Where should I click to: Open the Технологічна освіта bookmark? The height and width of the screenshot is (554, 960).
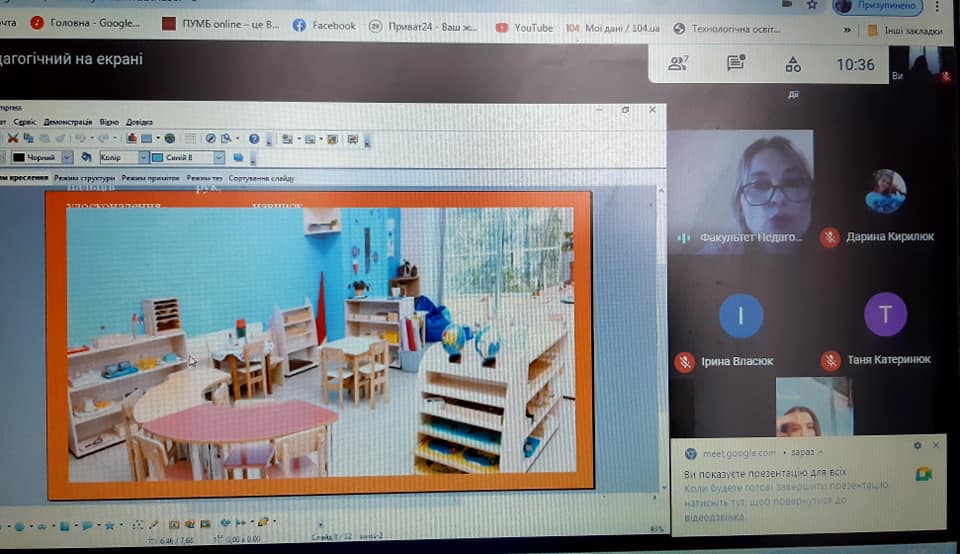tap(727, 28)
